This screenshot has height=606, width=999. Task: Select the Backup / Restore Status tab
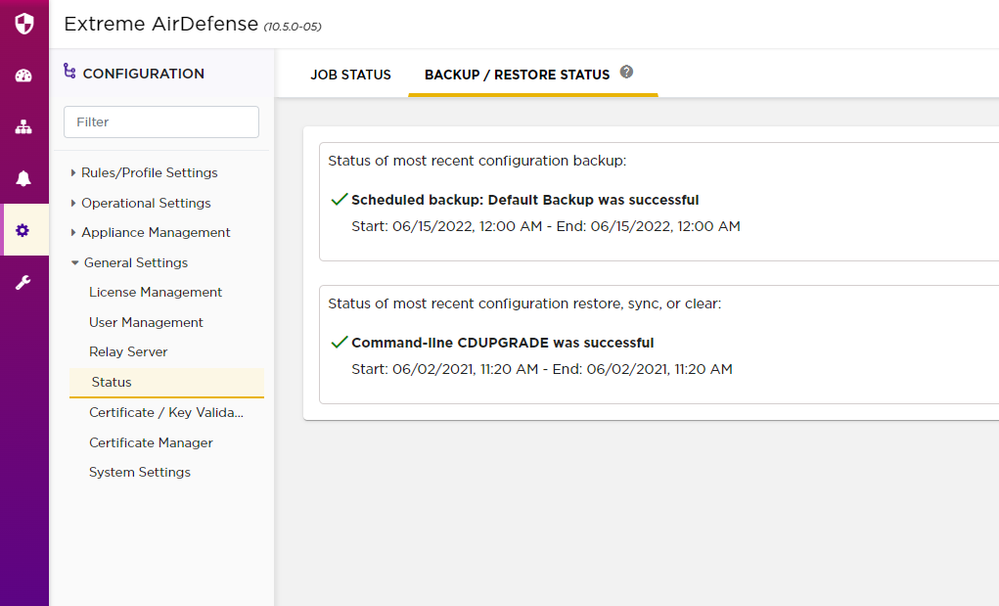tap(517, 75)
